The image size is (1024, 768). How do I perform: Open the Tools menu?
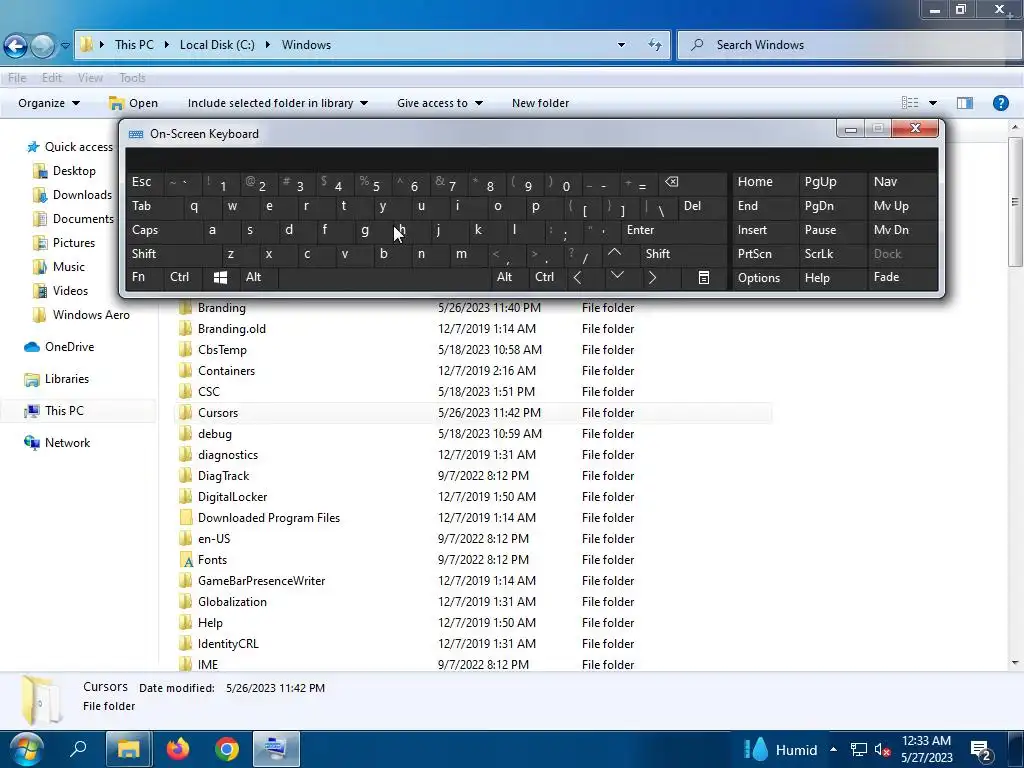(132, 78)
